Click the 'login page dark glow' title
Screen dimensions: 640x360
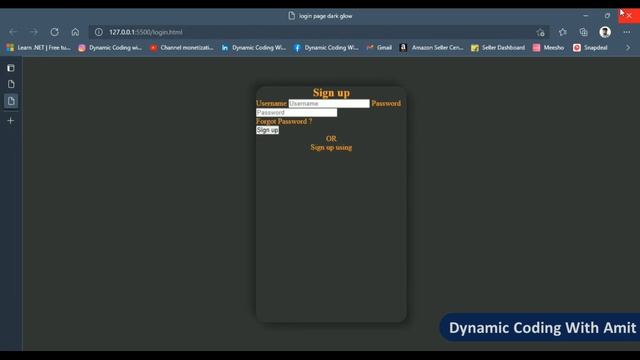(325, 16)
